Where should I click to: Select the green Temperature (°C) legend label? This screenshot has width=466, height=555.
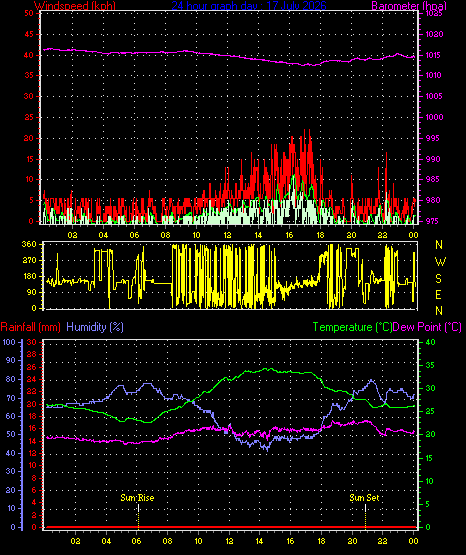tap(352, 327)
